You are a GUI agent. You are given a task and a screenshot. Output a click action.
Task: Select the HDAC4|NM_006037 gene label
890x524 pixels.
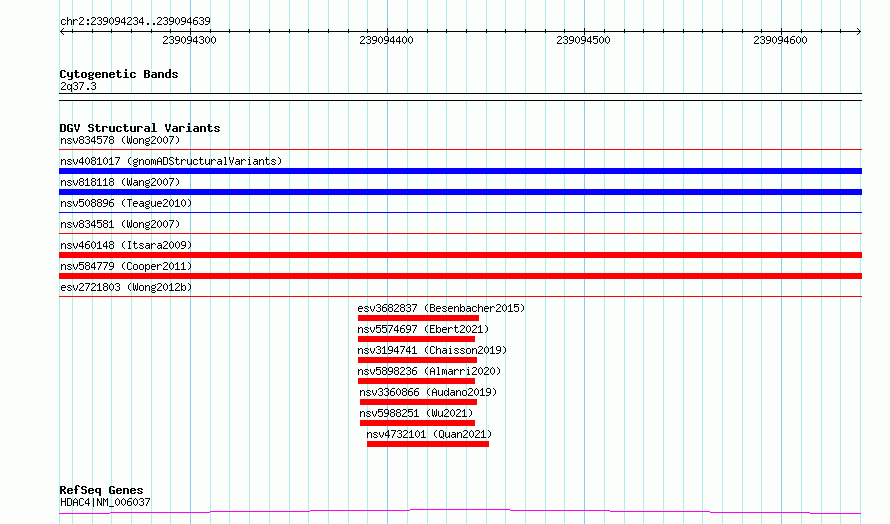point(105,502)
